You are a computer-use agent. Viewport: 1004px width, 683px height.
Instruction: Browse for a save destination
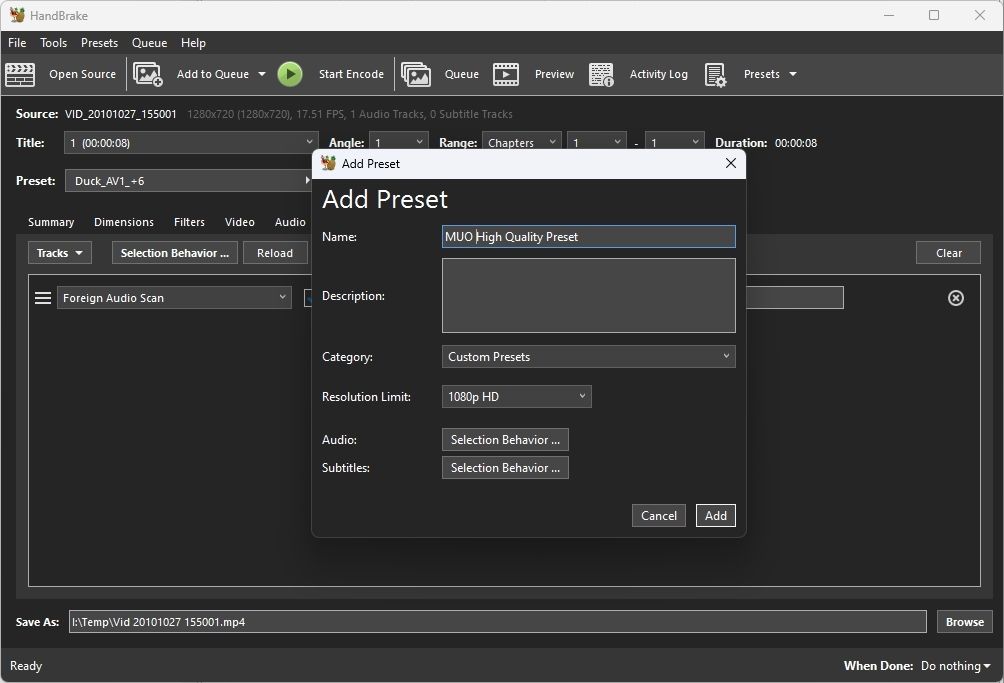963,621
